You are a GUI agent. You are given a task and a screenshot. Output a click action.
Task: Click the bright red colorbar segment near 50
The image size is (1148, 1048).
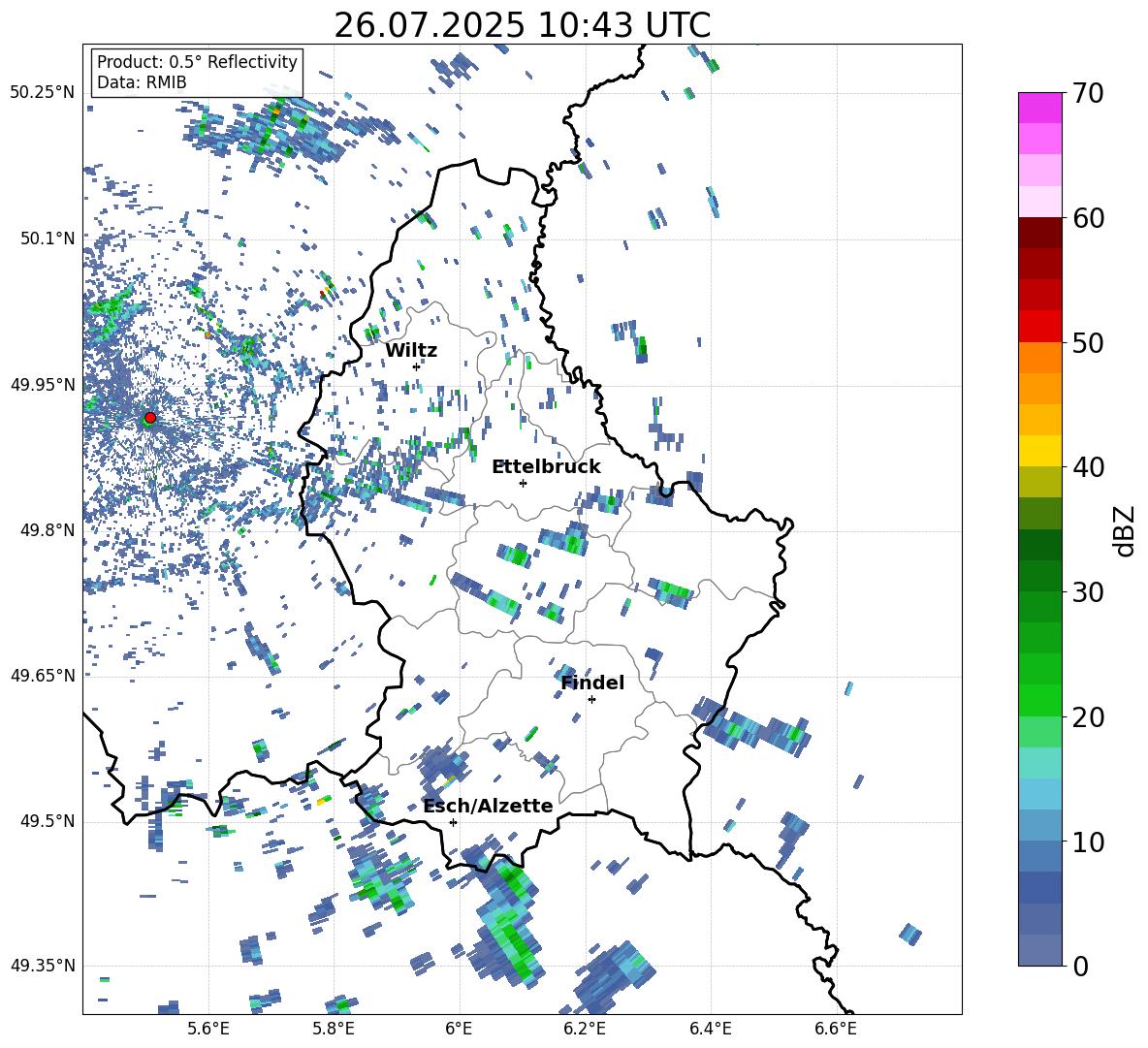[1040, 327]
